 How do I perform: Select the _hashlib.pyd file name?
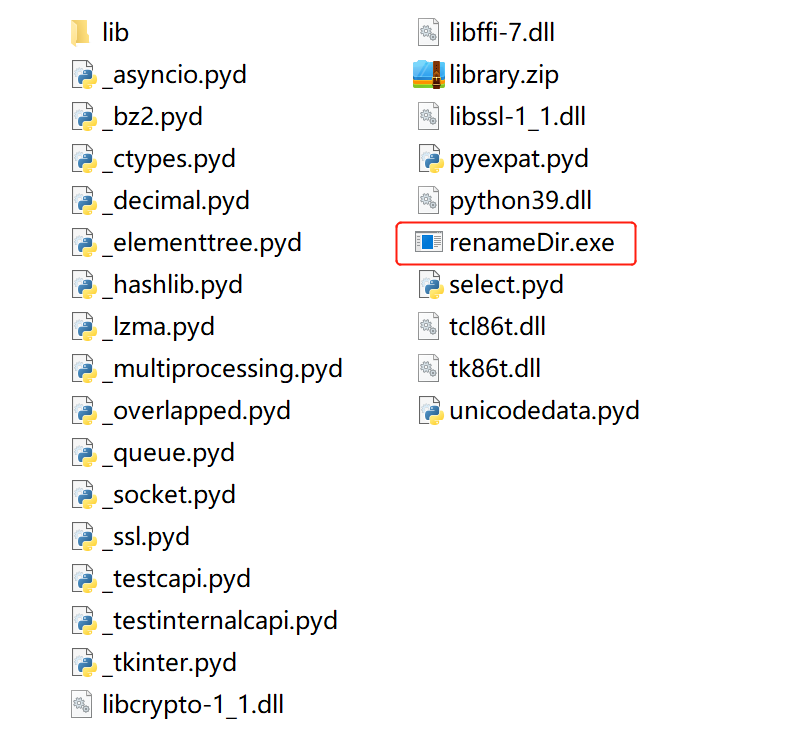pos(172,285)
